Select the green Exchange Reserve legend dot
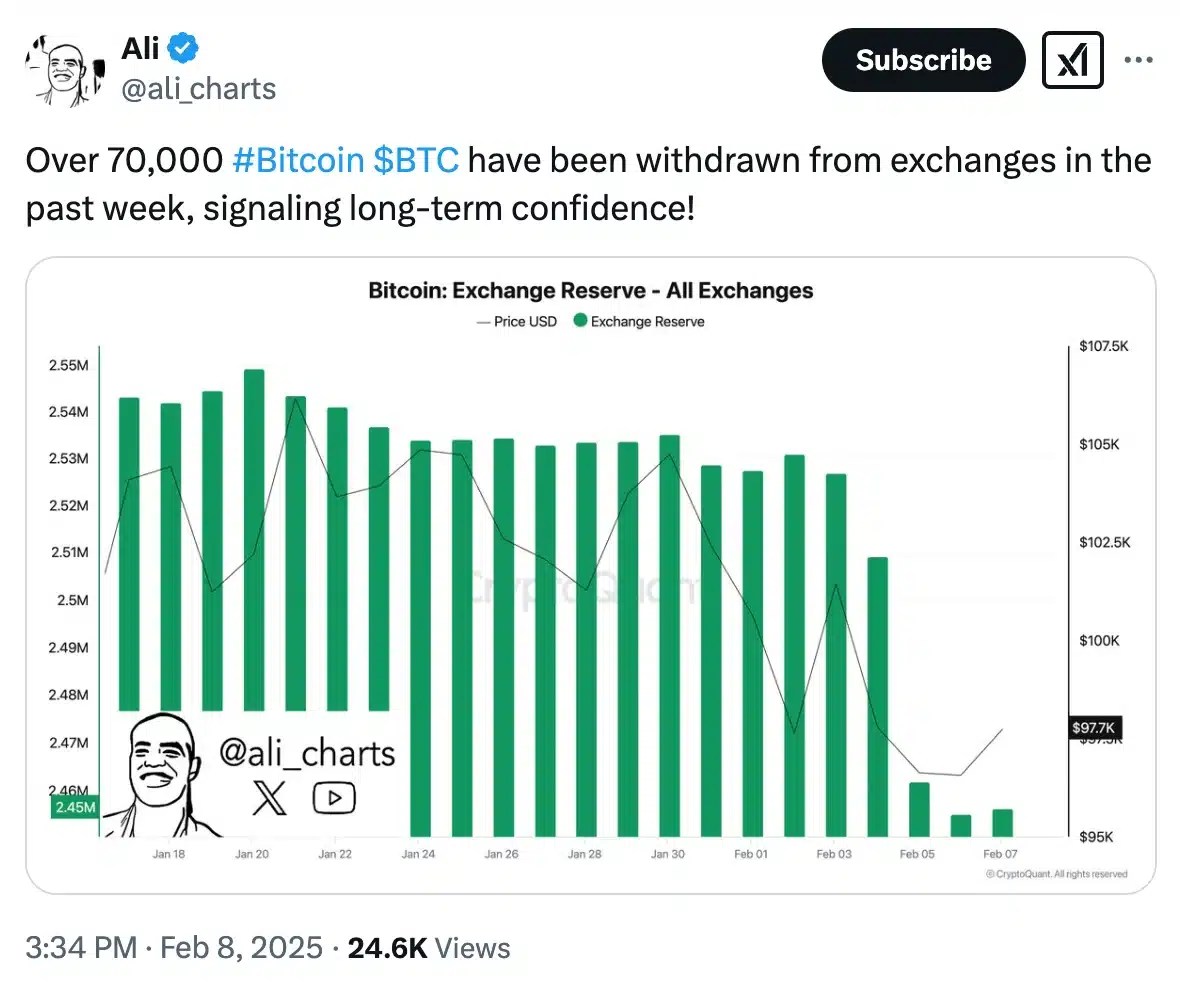The image size is (1180, 986). [x=580, y=321]
